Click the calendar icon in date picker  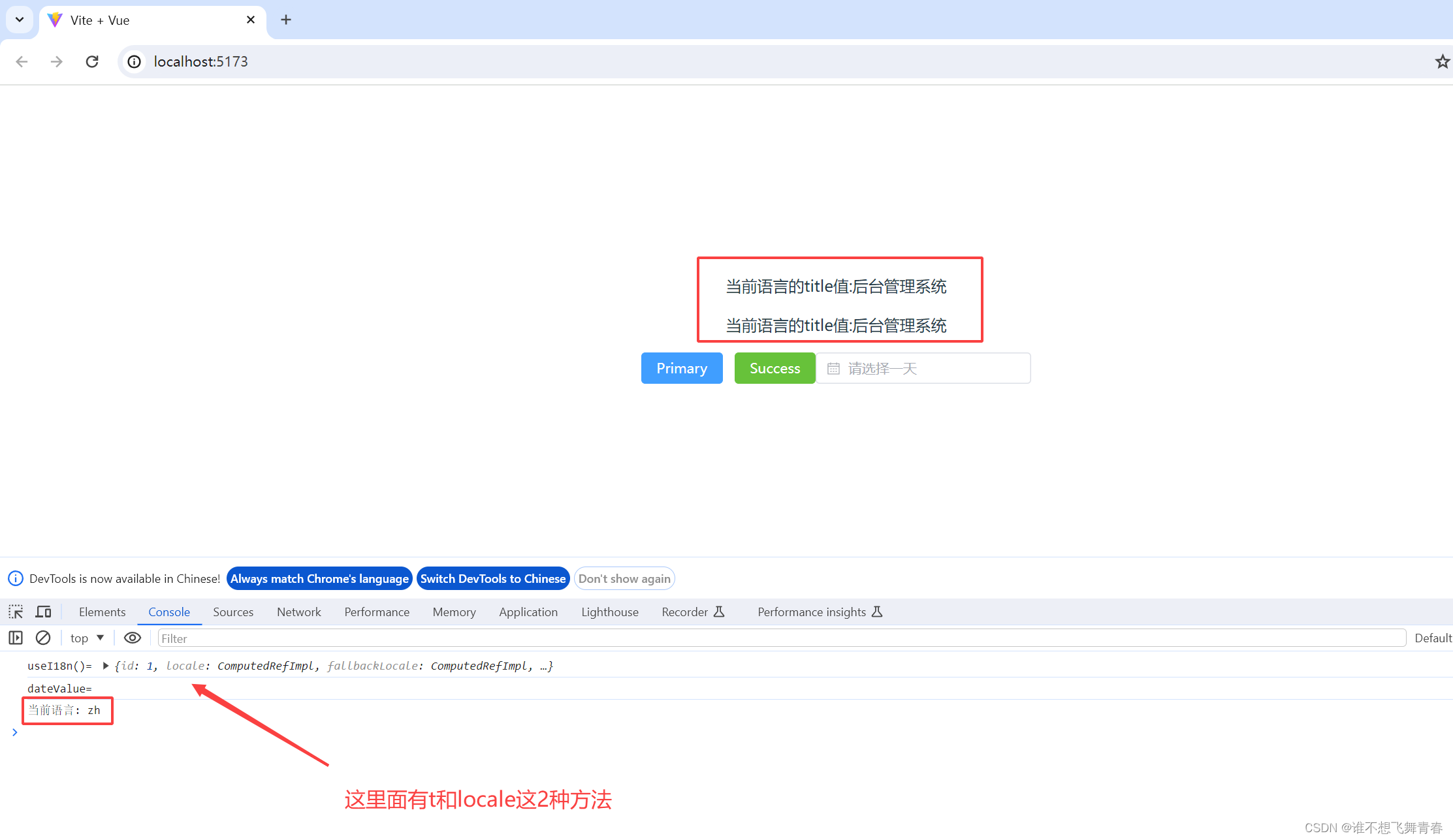(833, 369)
